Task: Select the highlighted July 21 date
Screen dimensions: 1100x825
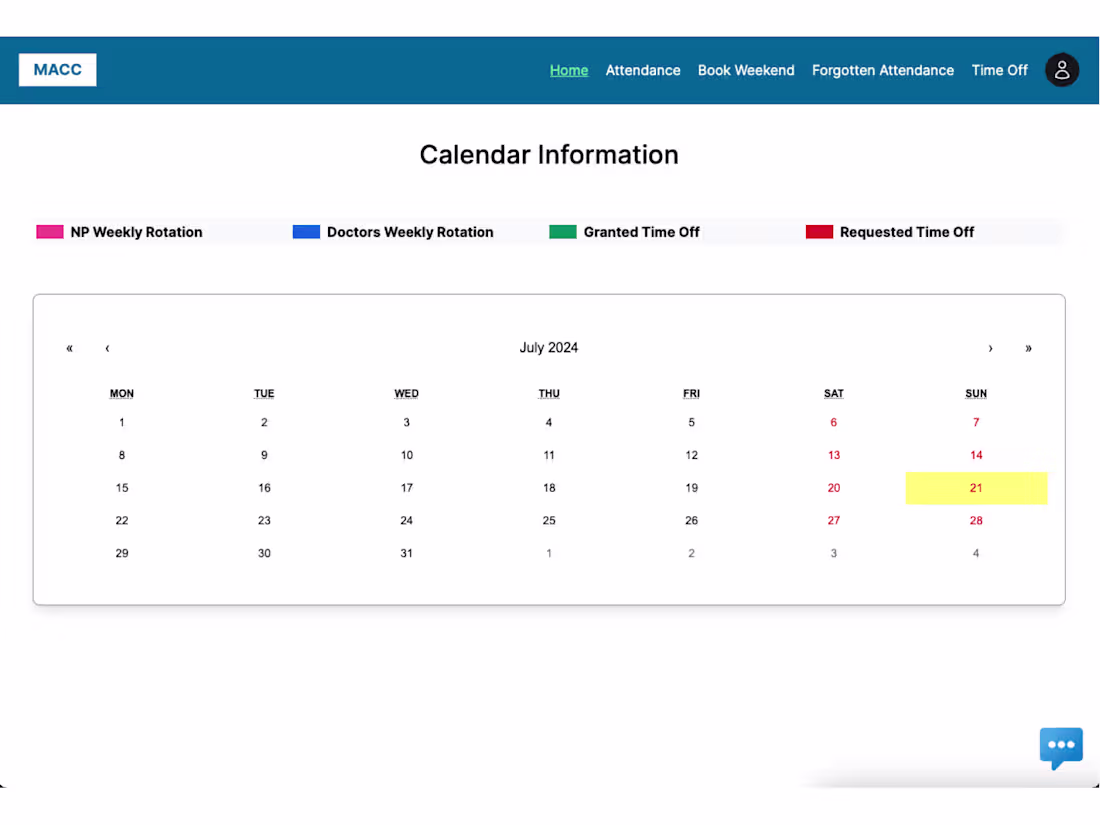Action: (976, 488)
